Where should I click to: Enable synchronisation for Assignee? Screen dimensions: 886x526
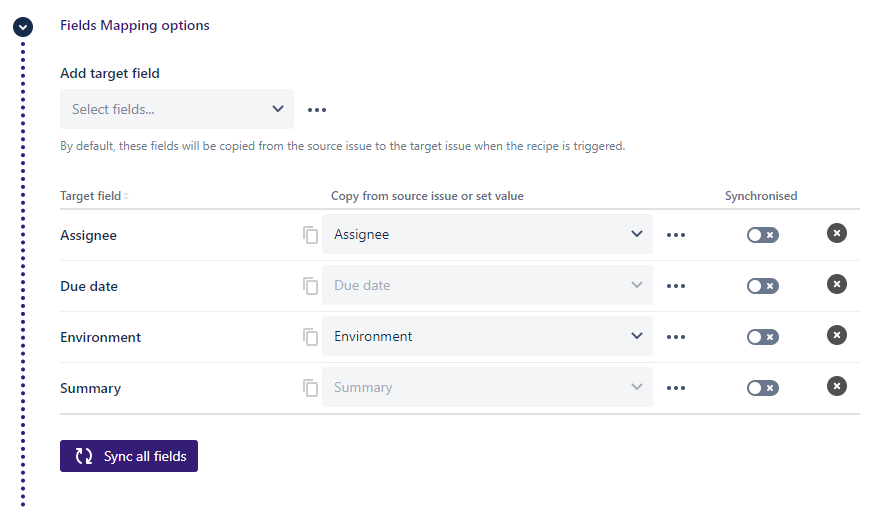[762, 235]
